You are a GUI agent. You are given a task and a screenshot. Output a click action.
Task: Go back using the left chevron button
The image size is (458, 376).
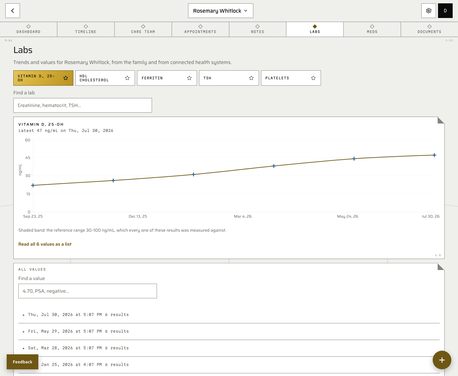(x=12, y=11)
